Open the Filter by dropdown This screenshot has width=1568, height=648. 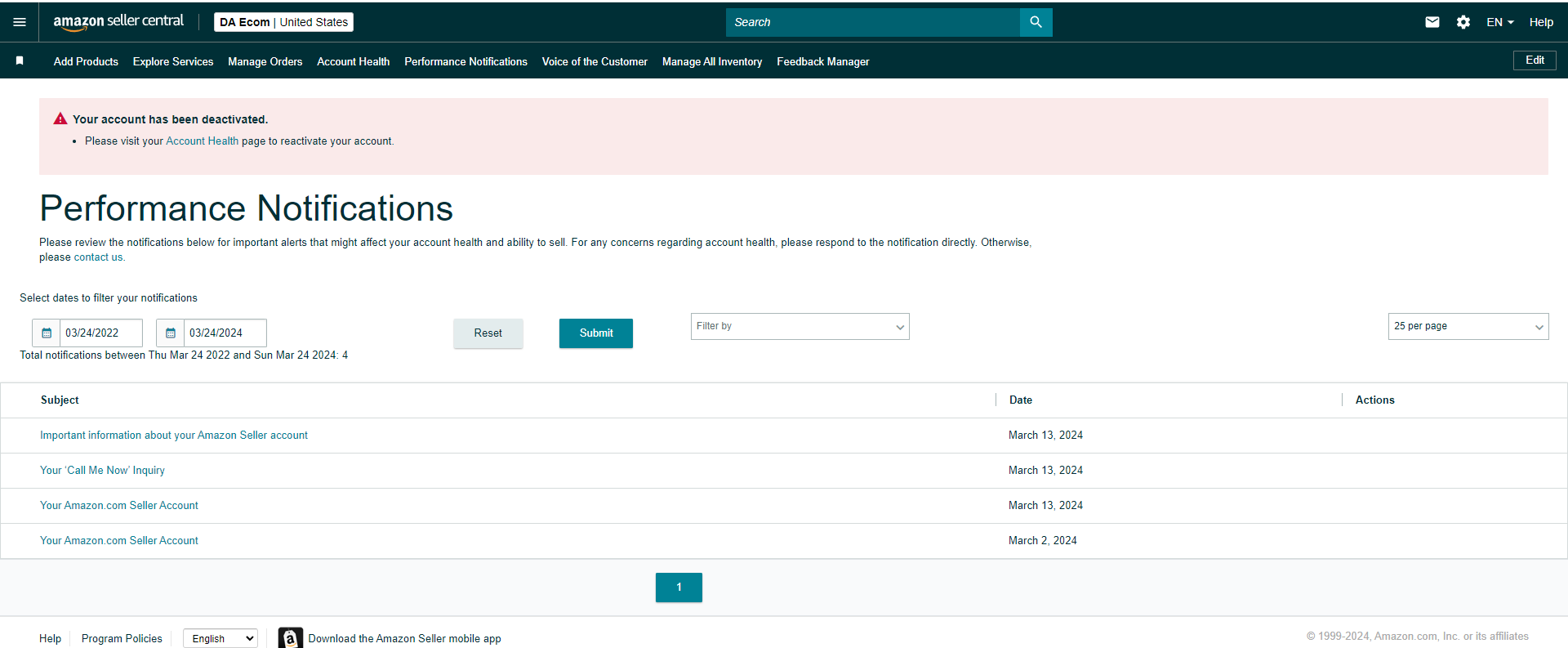(x=800, y=326)
